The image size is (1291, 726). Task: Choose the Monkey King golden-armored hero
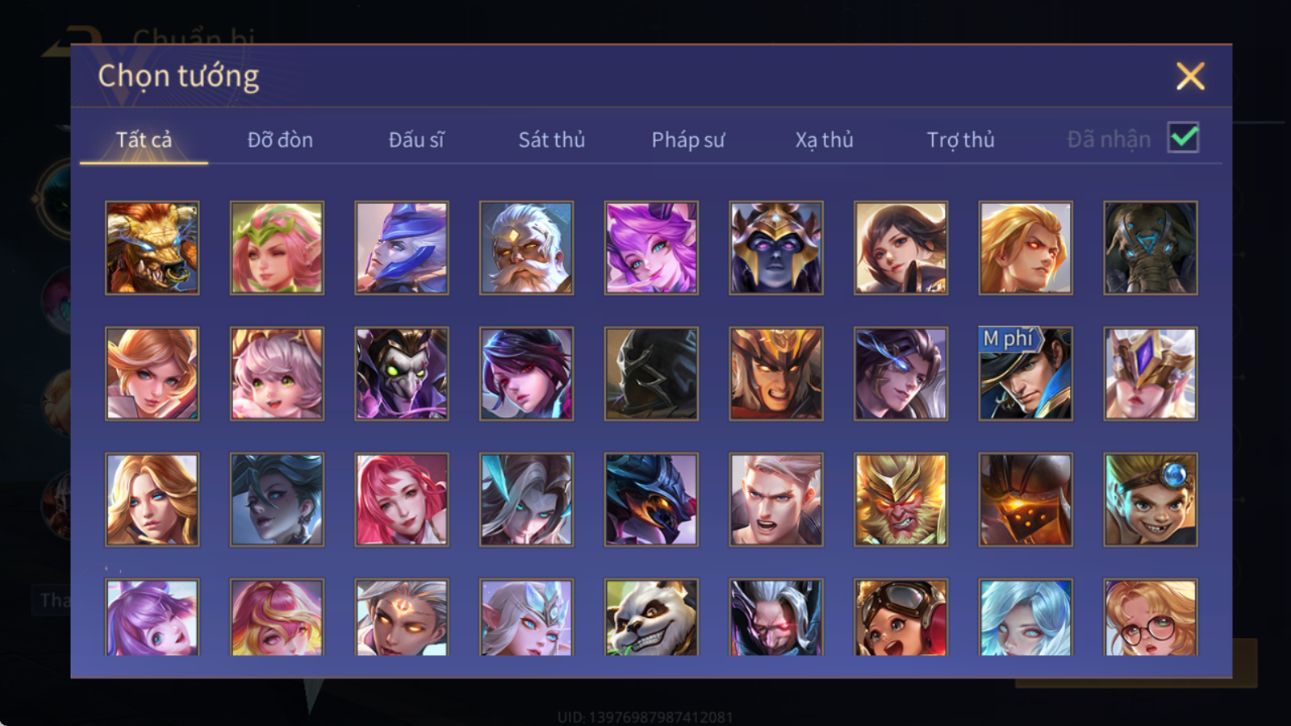point(900,499)
